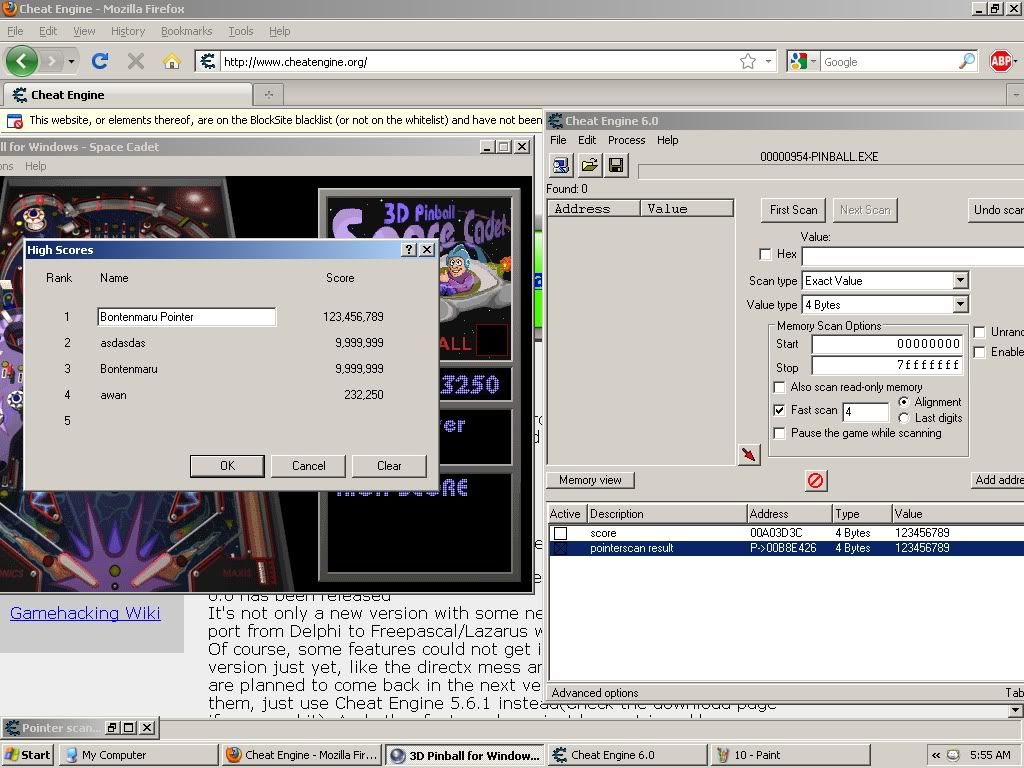Edit the Stop memory address field
This screenshot has width=1024, height=768.
click(887, 365)
